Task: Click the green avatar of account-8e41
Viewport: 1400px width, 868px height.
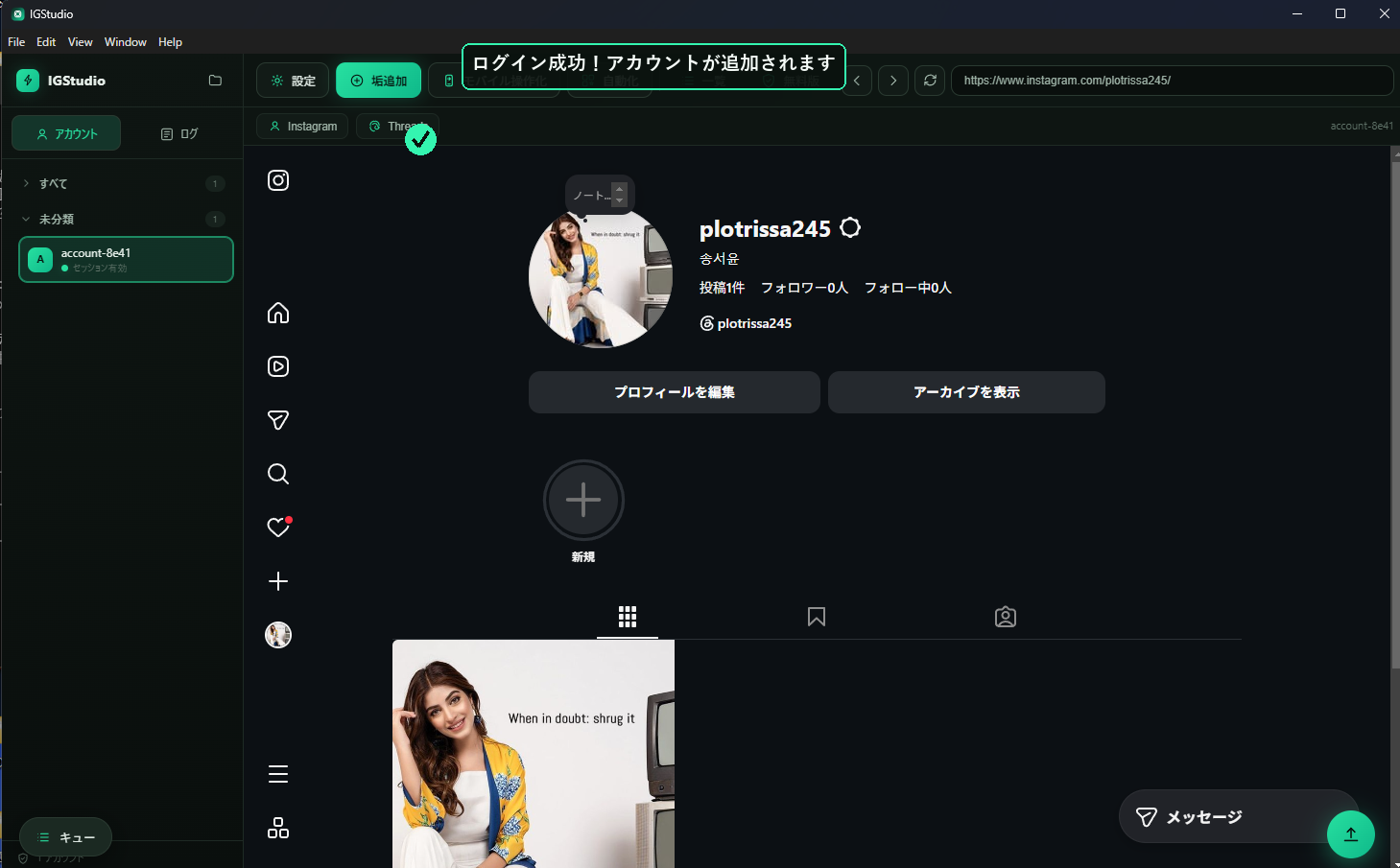Action: pyautogui.click(x=40, y=260)
